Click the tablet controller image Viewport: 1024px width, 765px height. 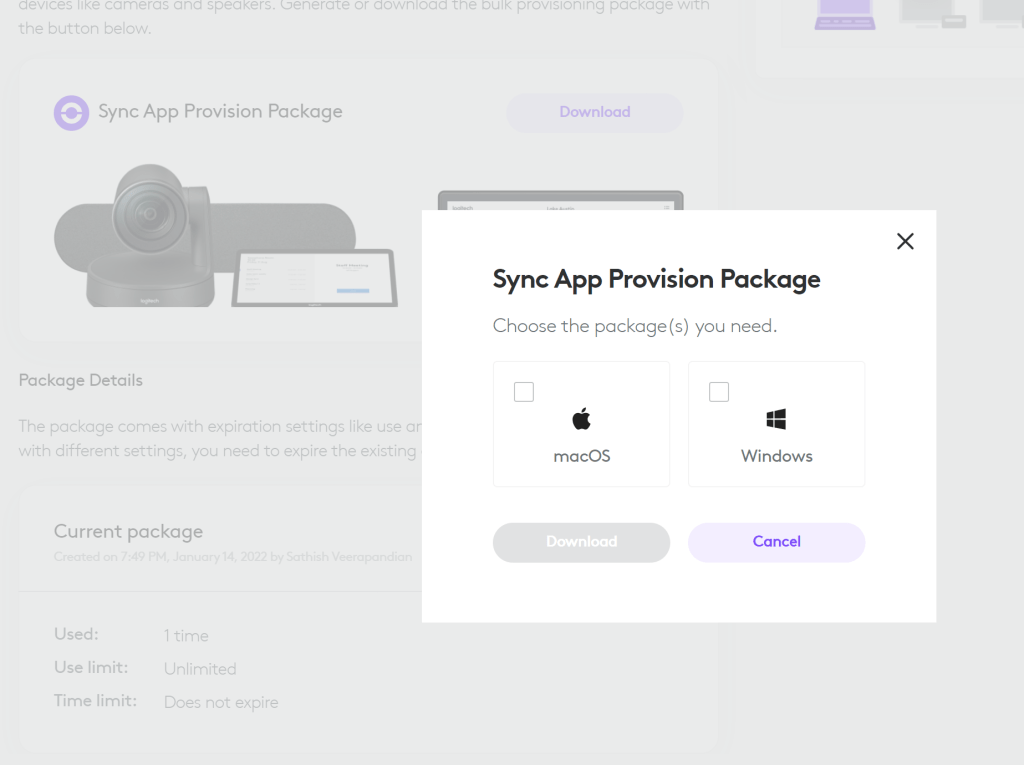[x=314, y=277]
